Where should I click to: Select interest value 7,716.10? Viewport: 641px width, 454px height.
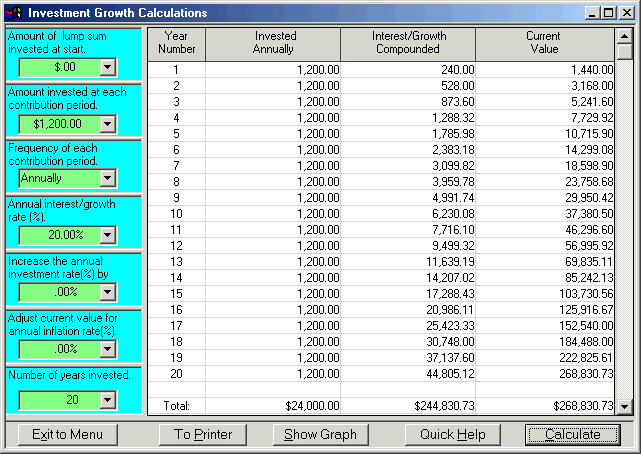[x=408, y=230]
